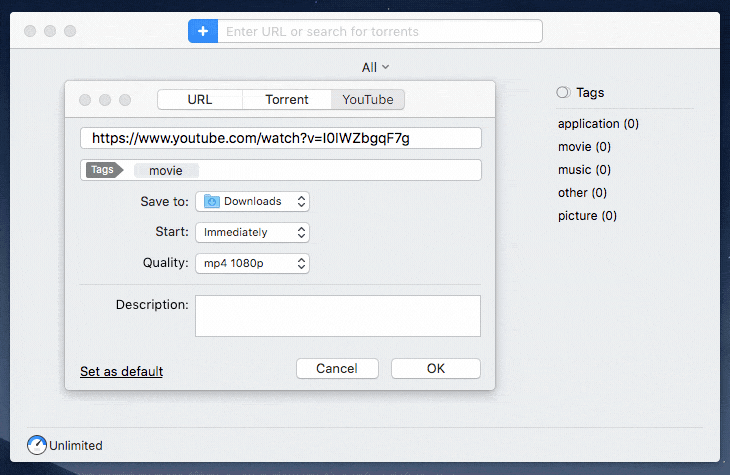Filter by music (0) tag

584,170
